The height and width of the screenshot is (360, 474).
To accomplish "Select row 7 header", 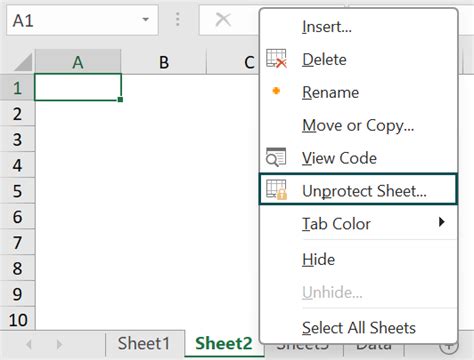I will coord(17,242).
